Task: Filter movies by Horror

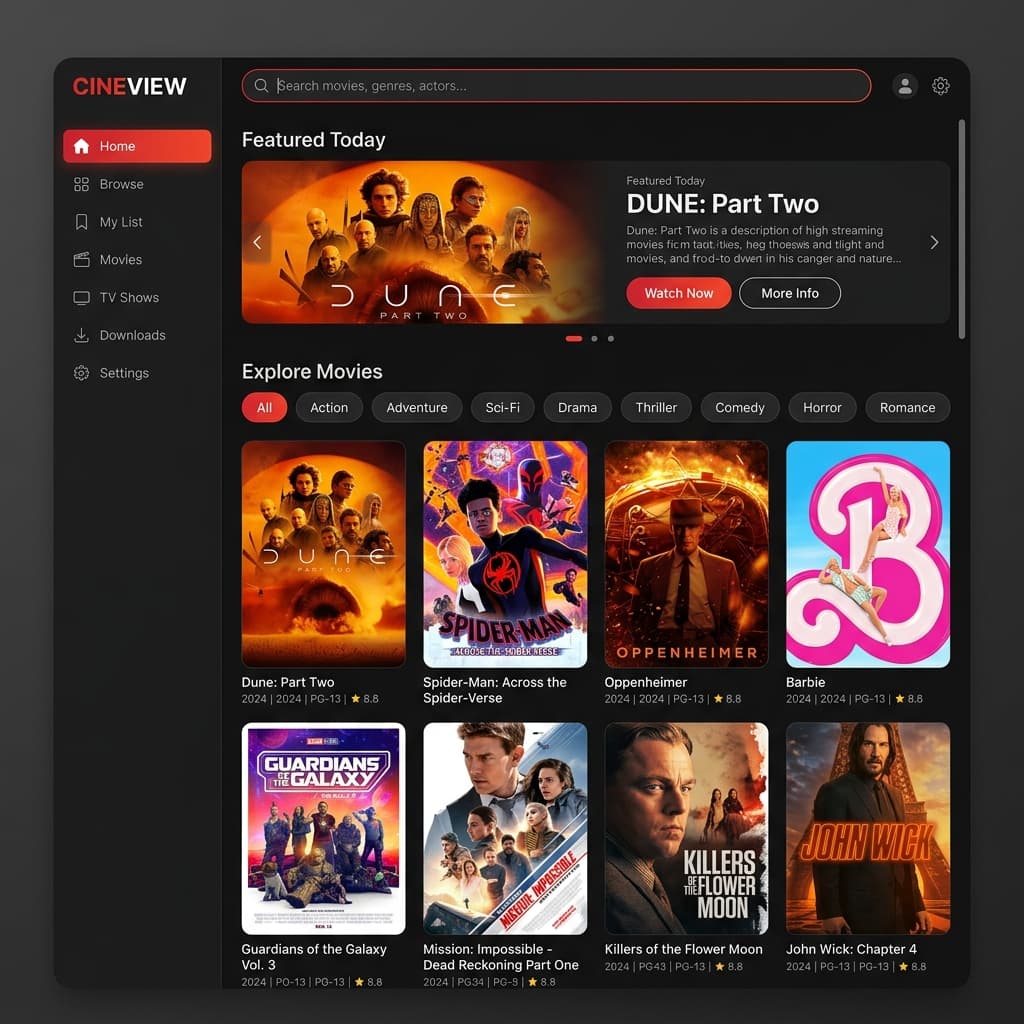Action: [822, 408]
